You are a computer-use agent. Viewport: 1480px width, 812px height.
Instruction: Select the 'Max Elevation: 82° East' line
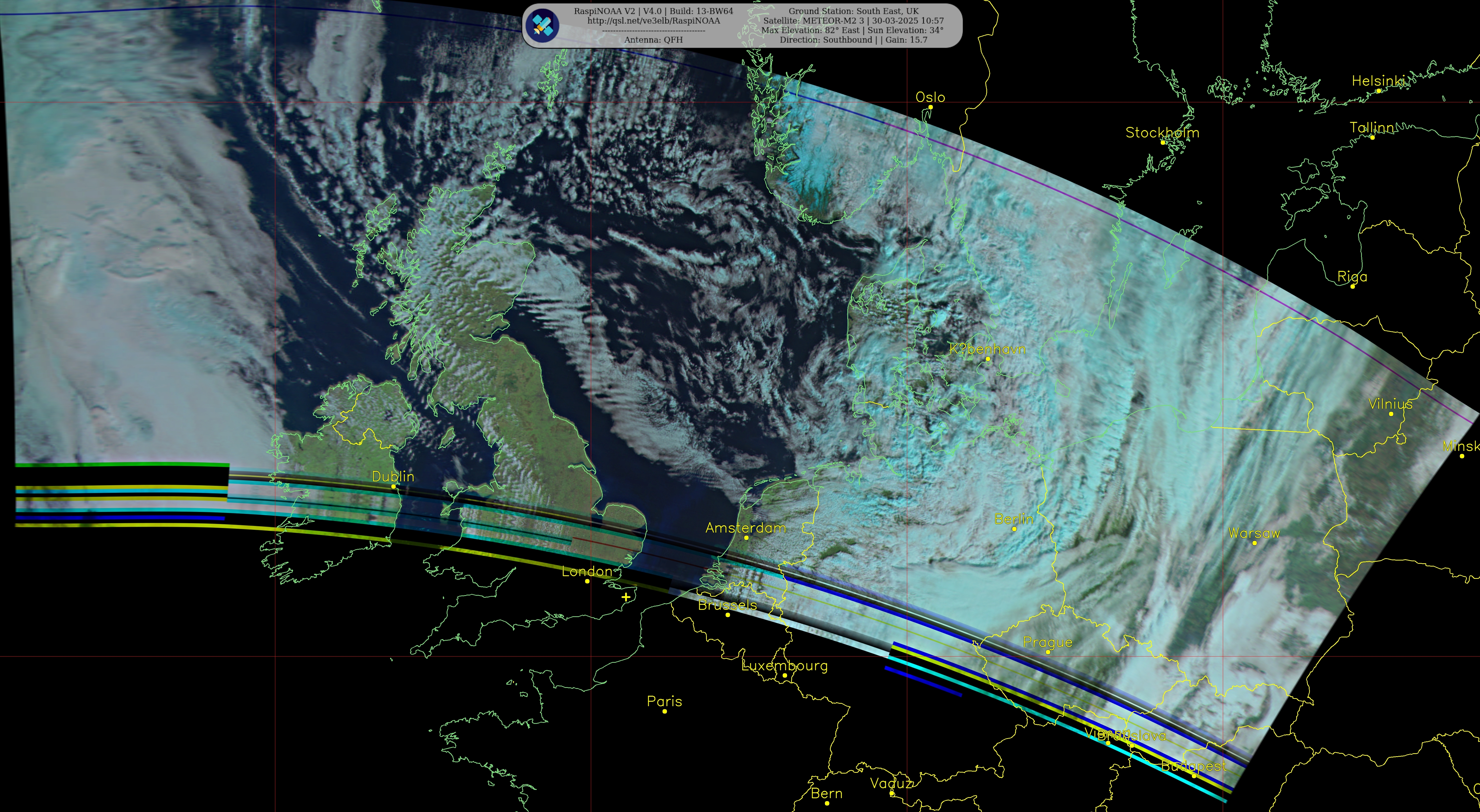[x=853, y=30]
